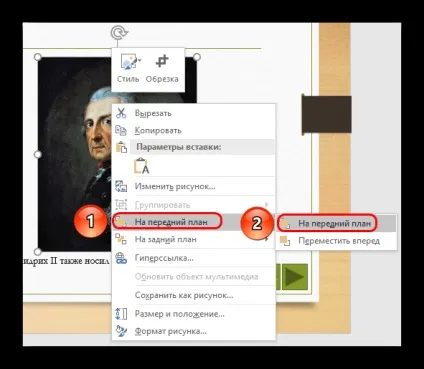The image size is (424, 369).
Task: Click the format picture icon
Action: coord(121,331)
